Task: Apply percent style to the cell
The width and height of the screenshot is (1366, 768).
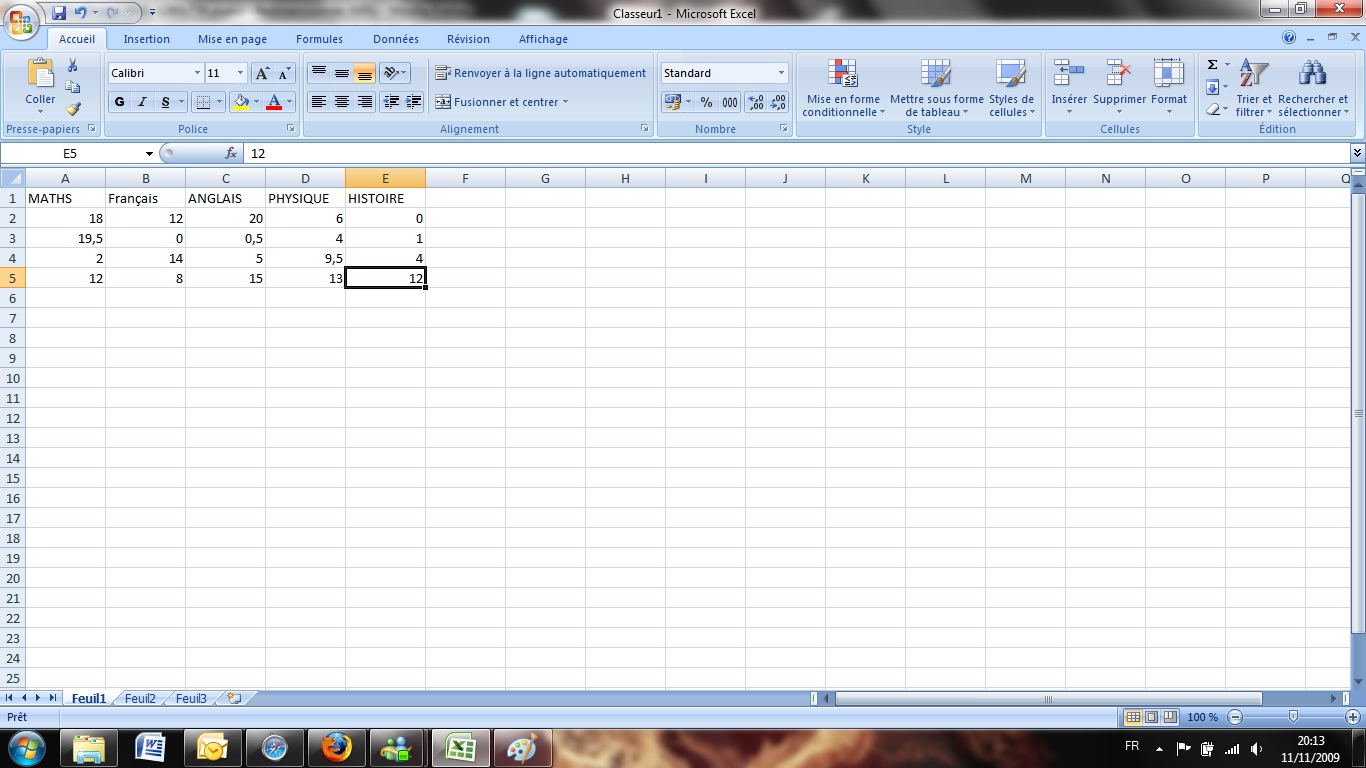Action: point(706,102)
